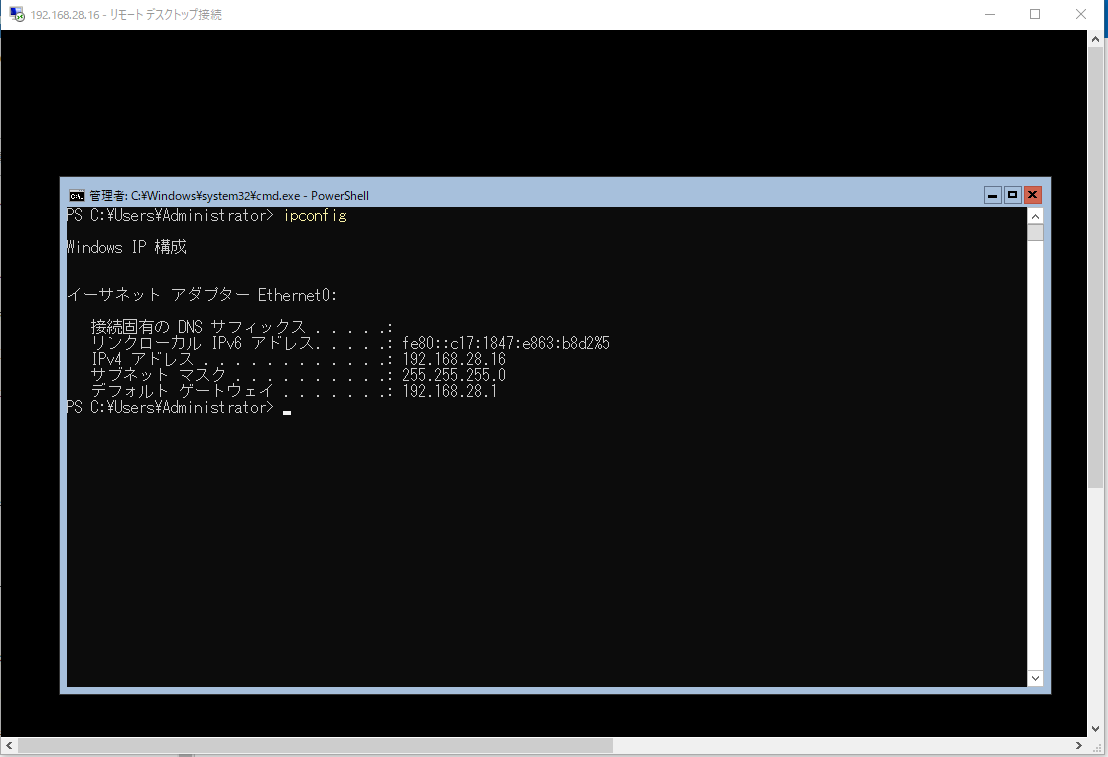
Task: Click the PowerShell window title text
Action: [x=229, y=196]
